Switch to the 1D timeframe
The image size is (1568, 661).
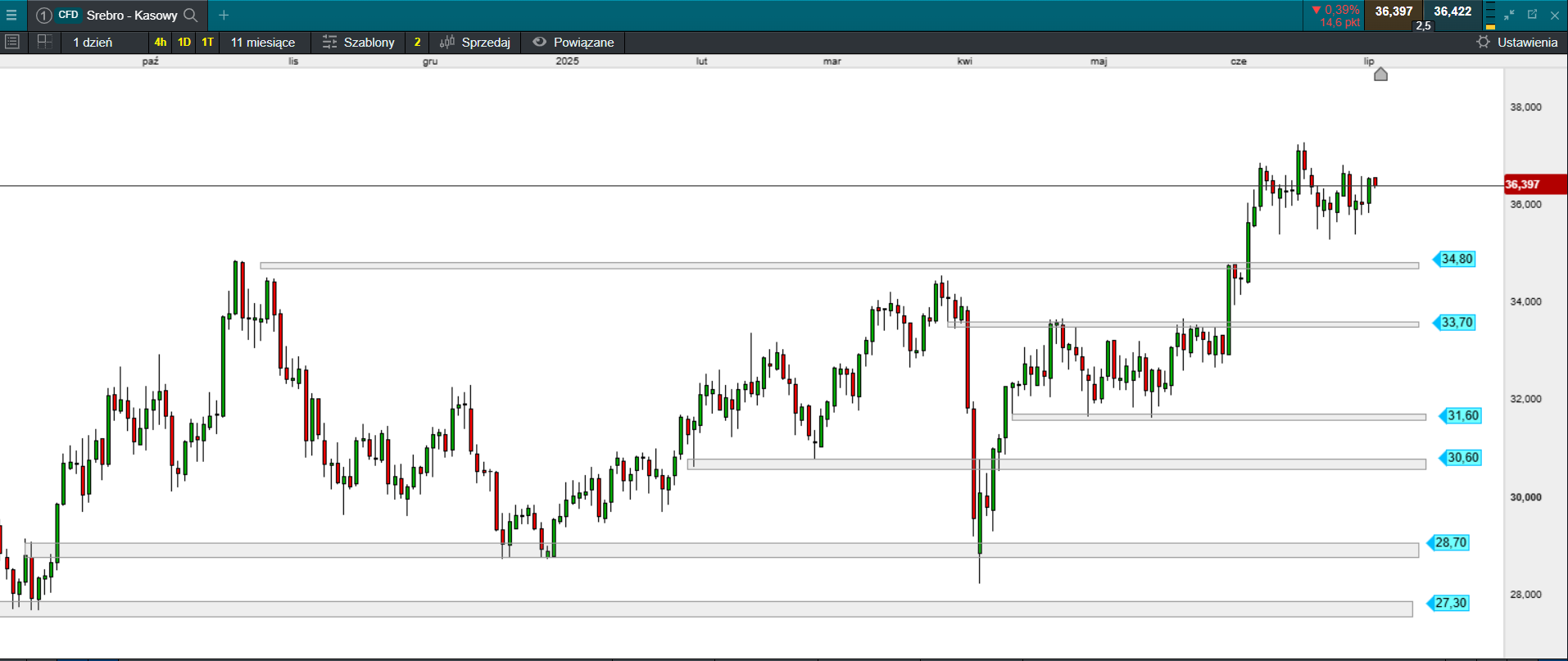pos(184,43)
